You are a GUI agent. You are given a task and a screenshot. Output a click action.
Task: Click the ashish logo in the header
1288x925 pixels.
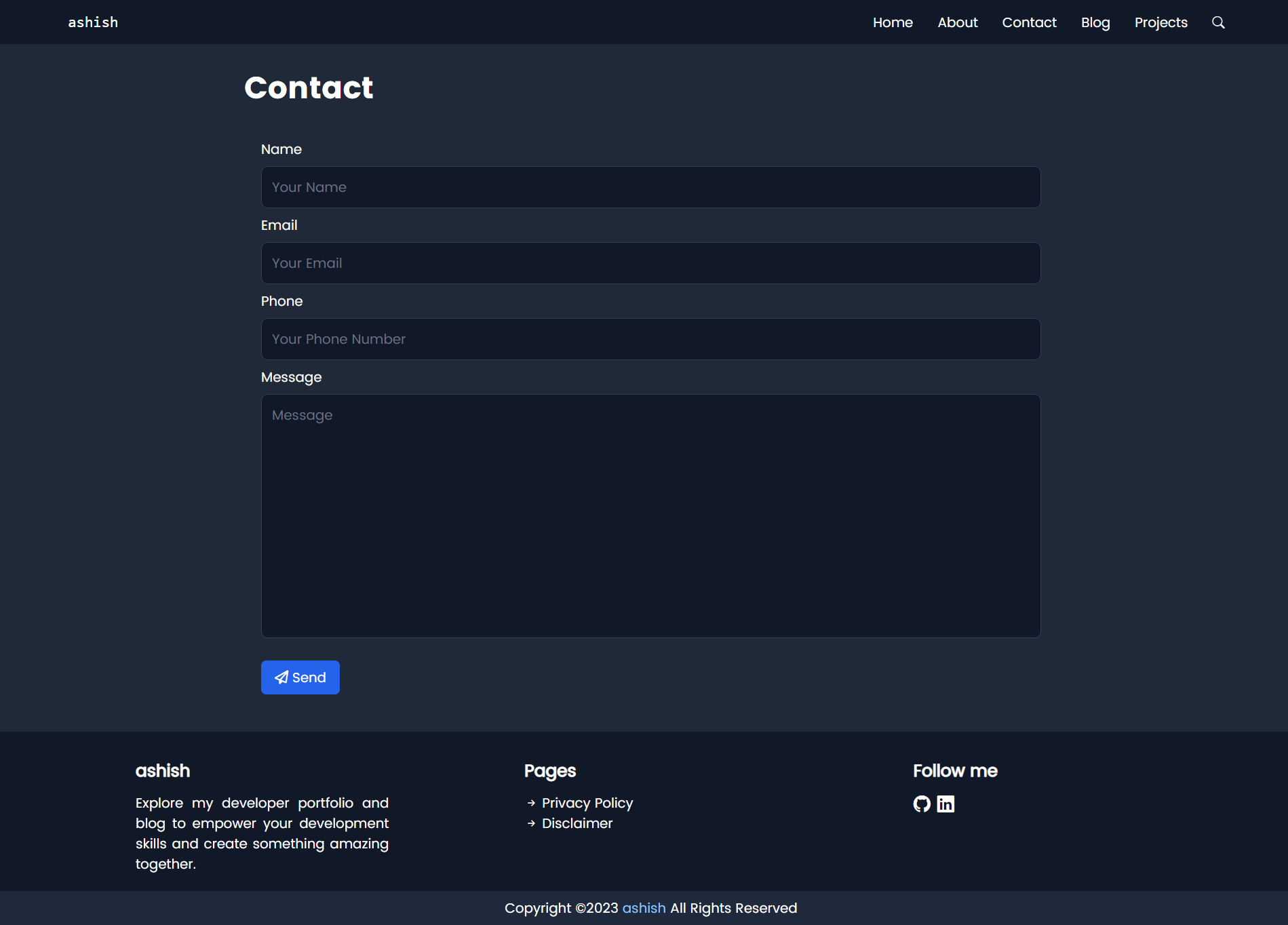click(93, 22)
